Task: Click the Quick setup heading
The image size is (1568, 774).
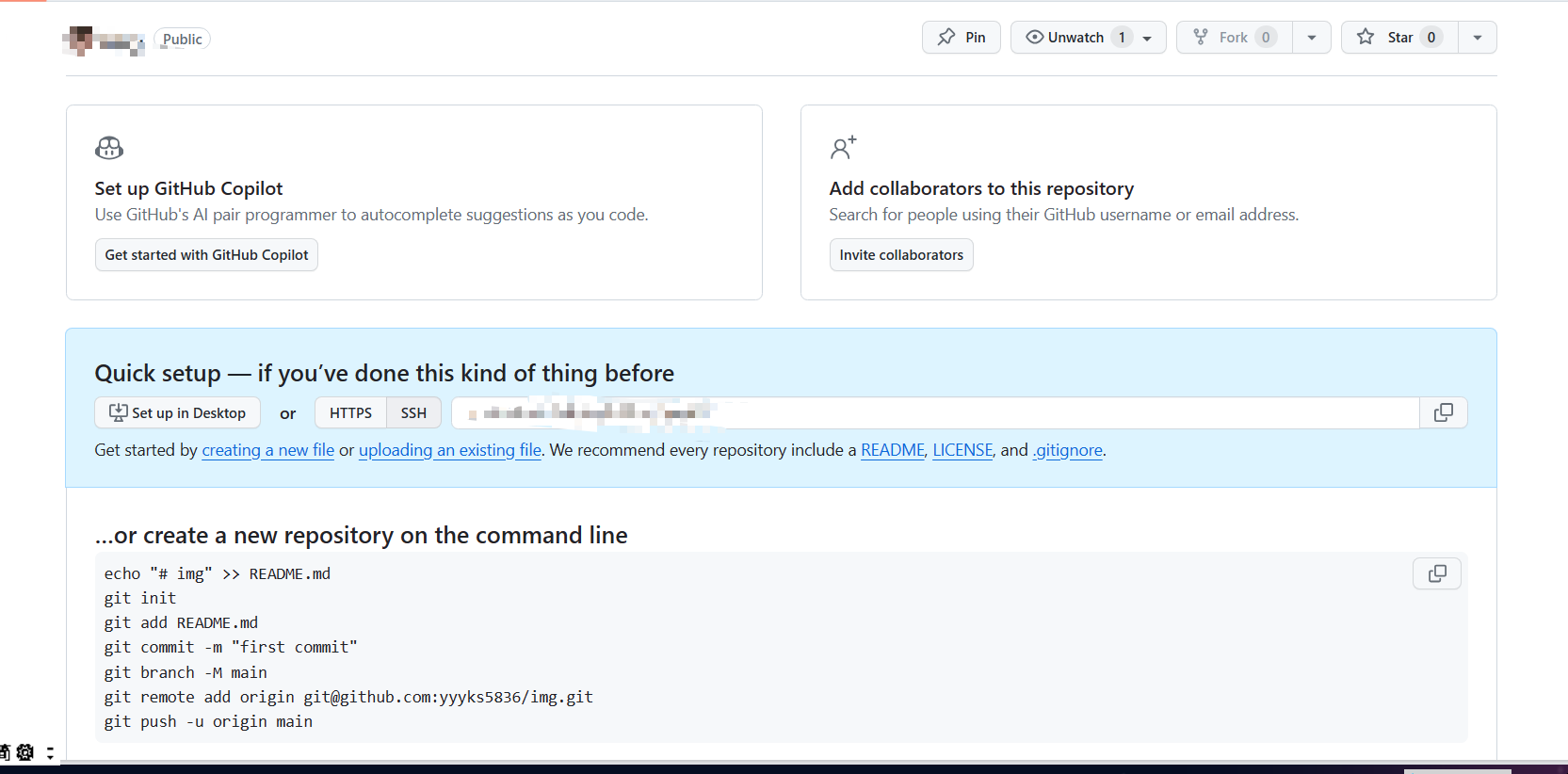Action: (x=384, y=374)
